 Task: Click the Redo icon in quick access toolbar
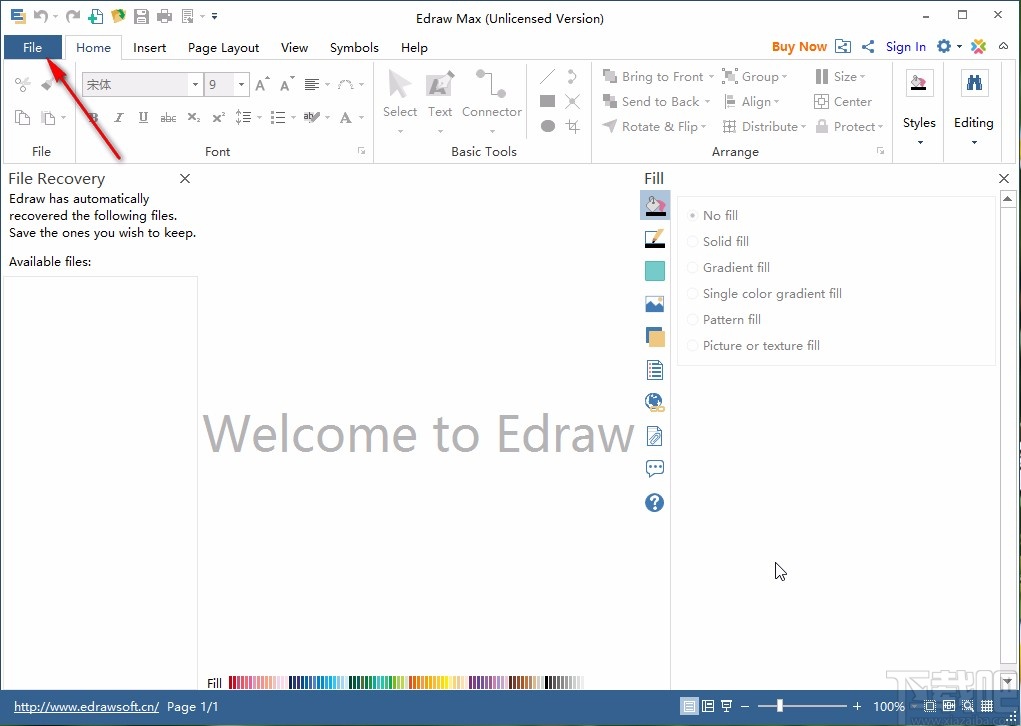tap(73, 16)
